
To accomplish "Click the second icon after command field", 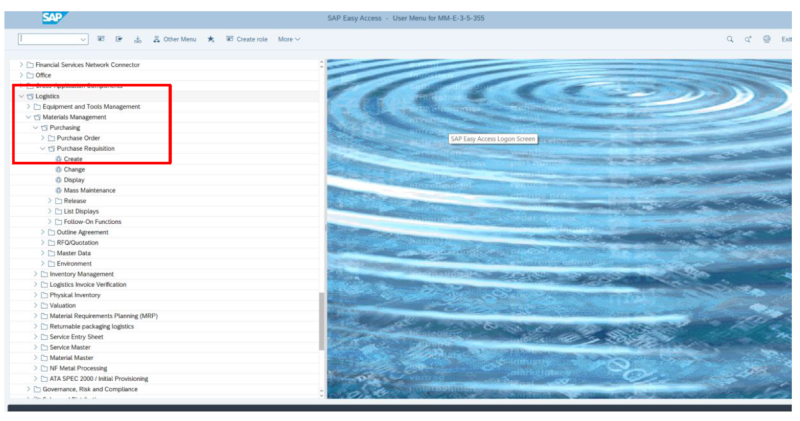I will tap(119, 39).
